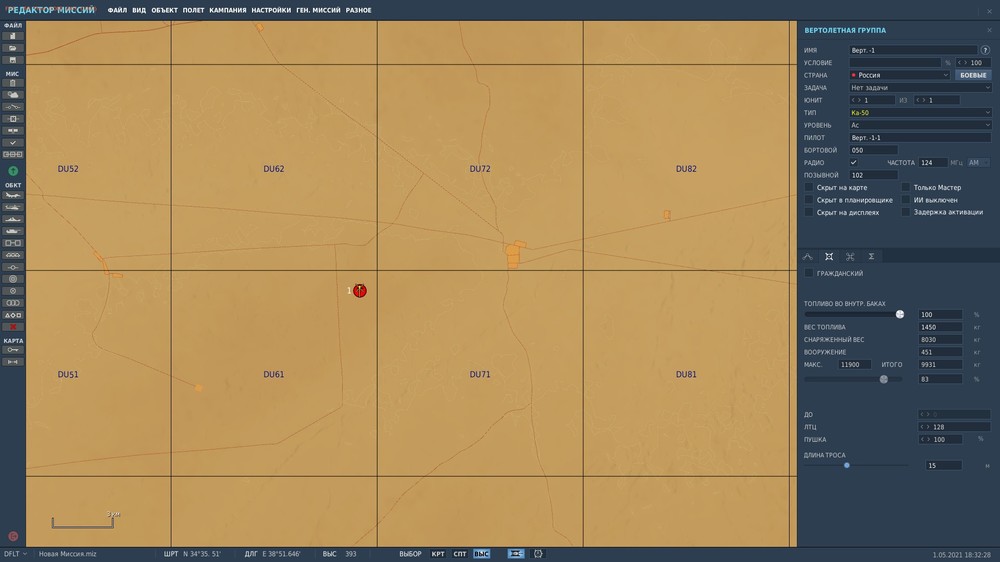
Task: Click the status bar settings gear icon
Action: point(538,554)
